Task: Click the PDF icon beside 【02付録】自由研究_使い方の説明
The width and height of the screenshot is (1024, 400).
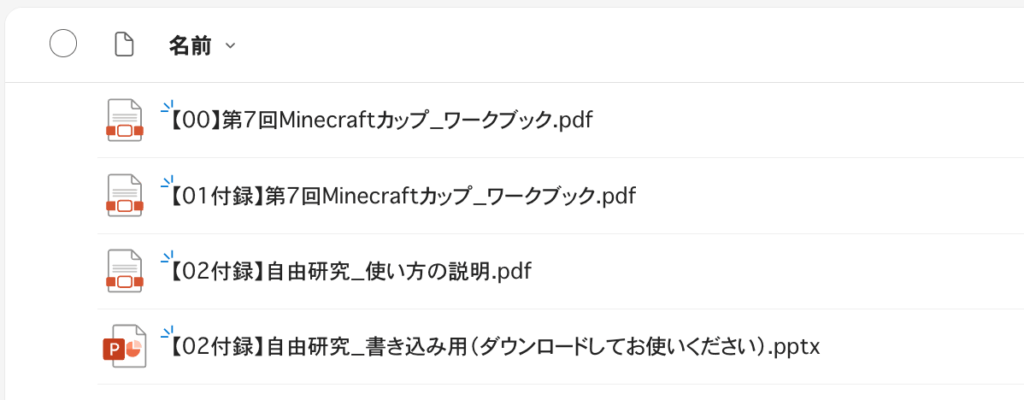Action: pos(125,271)
